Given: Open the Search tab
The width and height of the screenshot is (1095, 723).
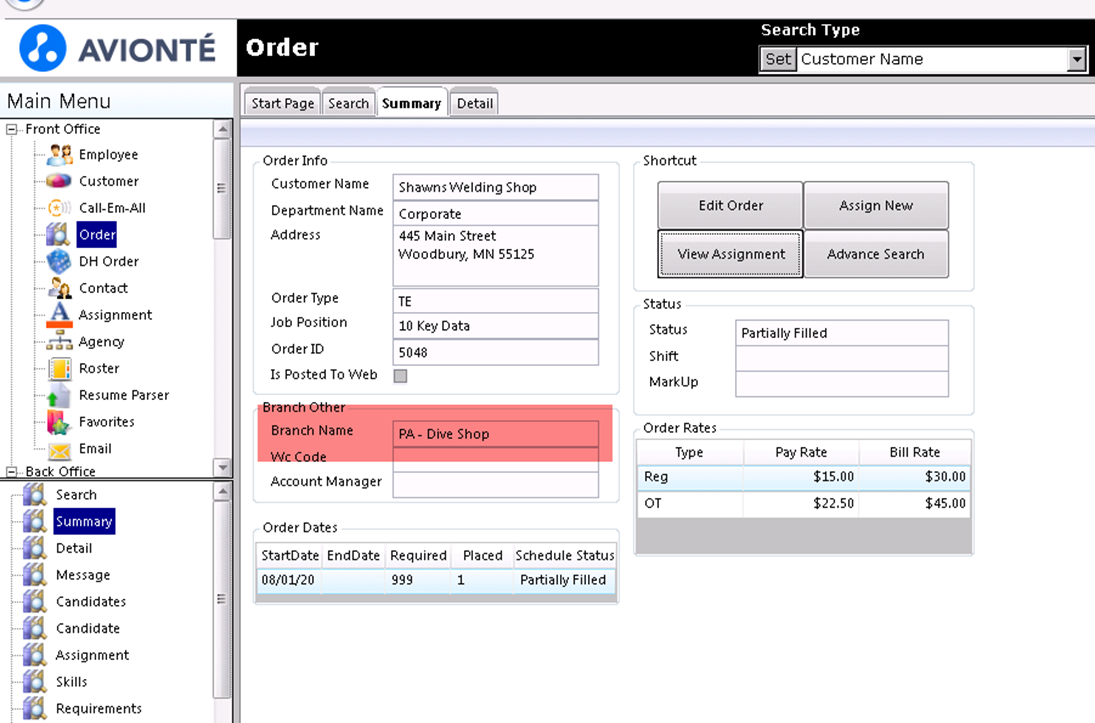Looking at the screenshot, I should [348, 103].
